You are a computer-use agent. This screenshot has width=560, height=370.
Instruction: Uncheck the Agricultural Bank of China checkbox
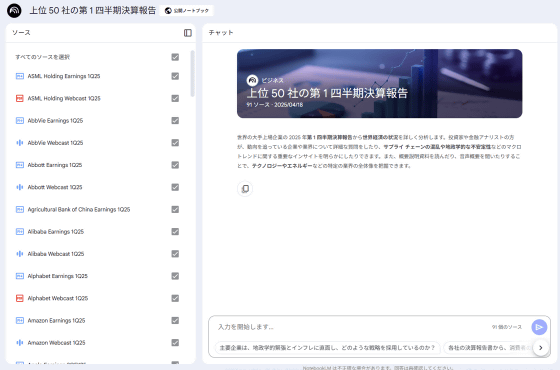(175, 209)
